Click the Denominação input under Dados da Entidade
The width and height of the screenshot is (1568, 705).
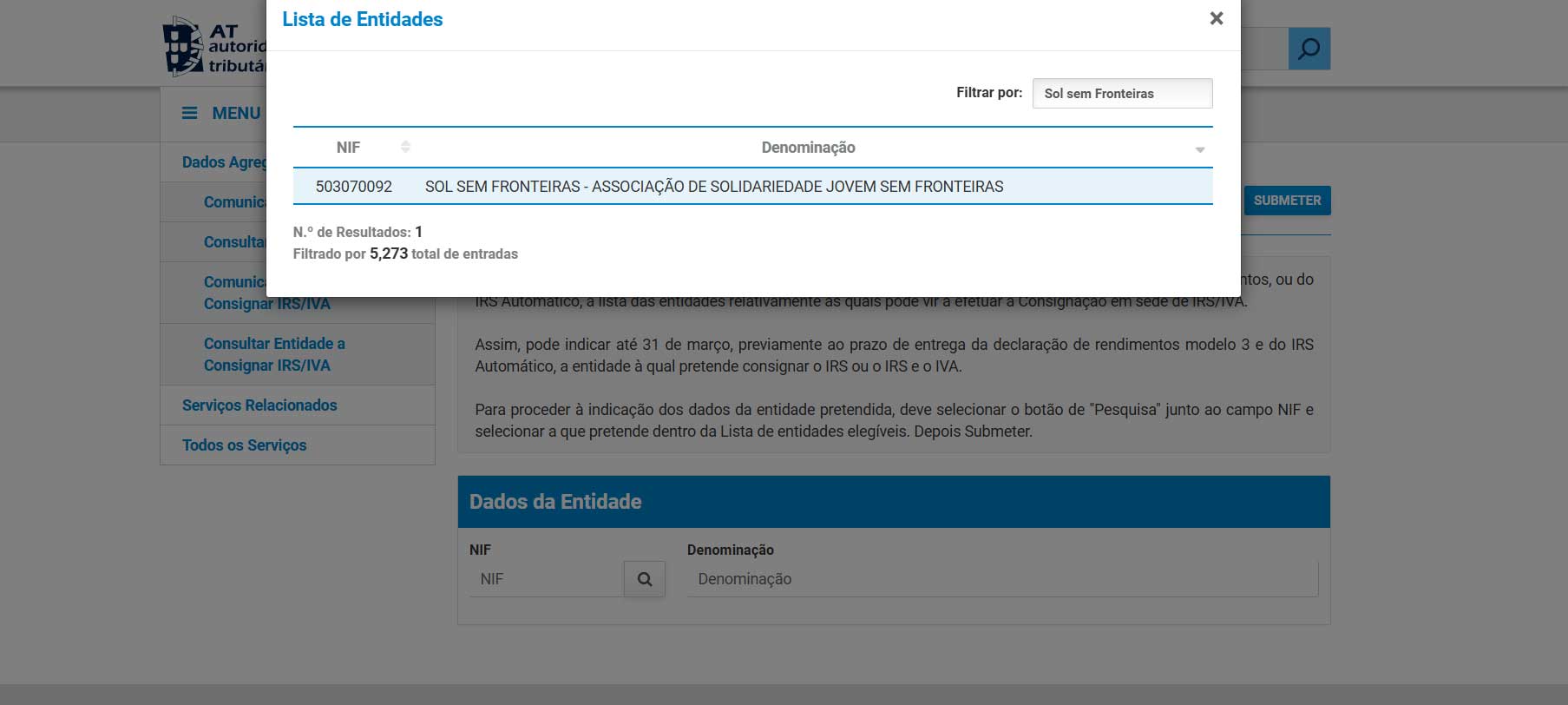[1001, 579]
